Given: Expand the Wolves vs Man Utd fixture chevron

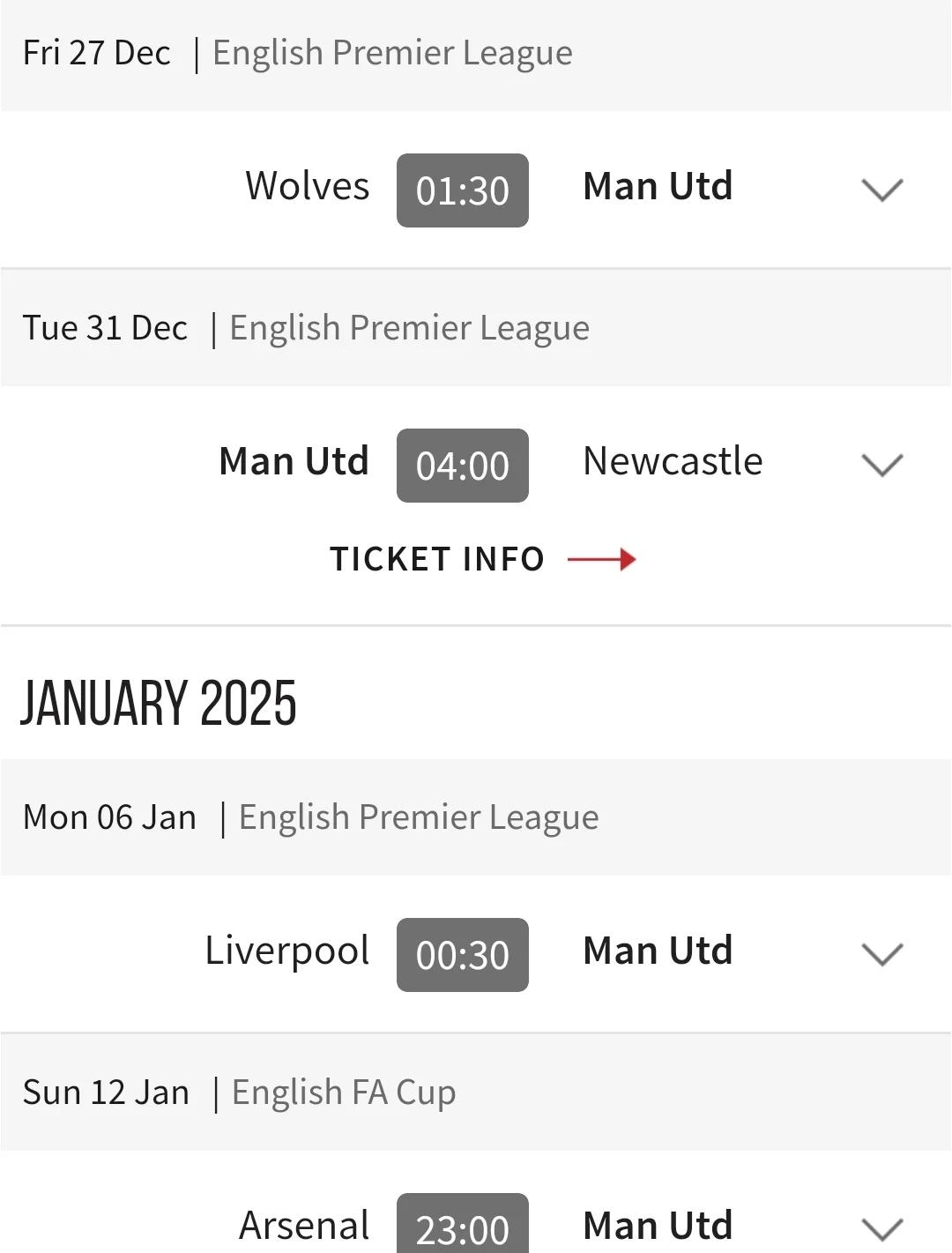Looking at the screenshot, I should 882,190.
